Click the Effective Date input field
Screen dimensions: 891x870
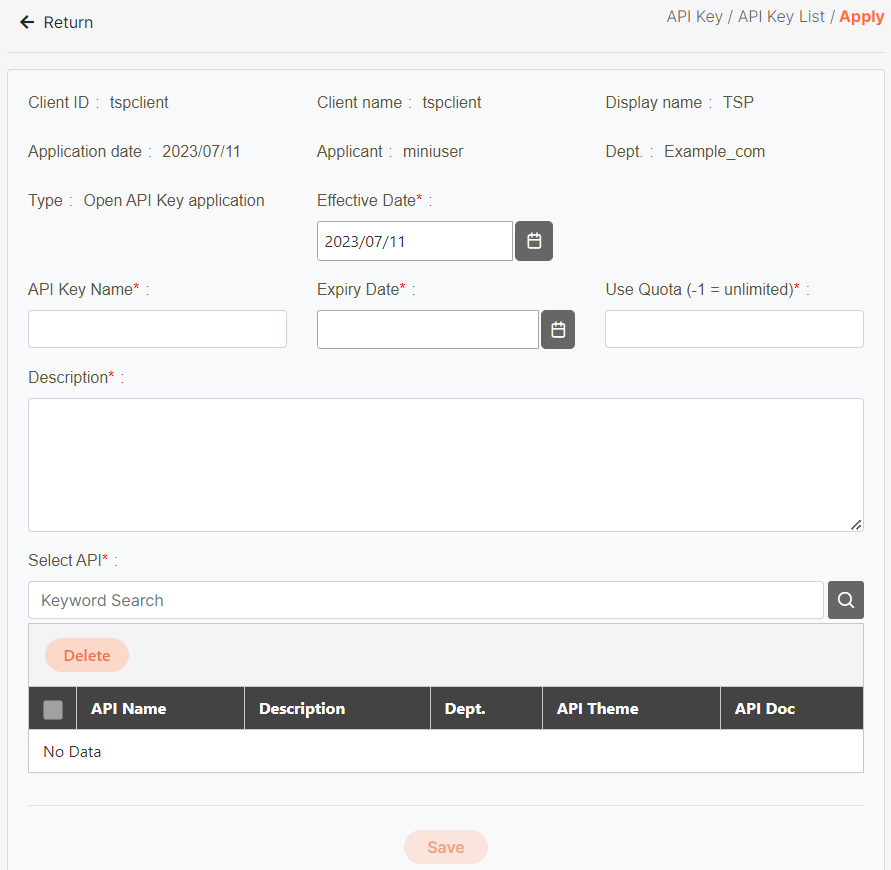tap(415, 241)
